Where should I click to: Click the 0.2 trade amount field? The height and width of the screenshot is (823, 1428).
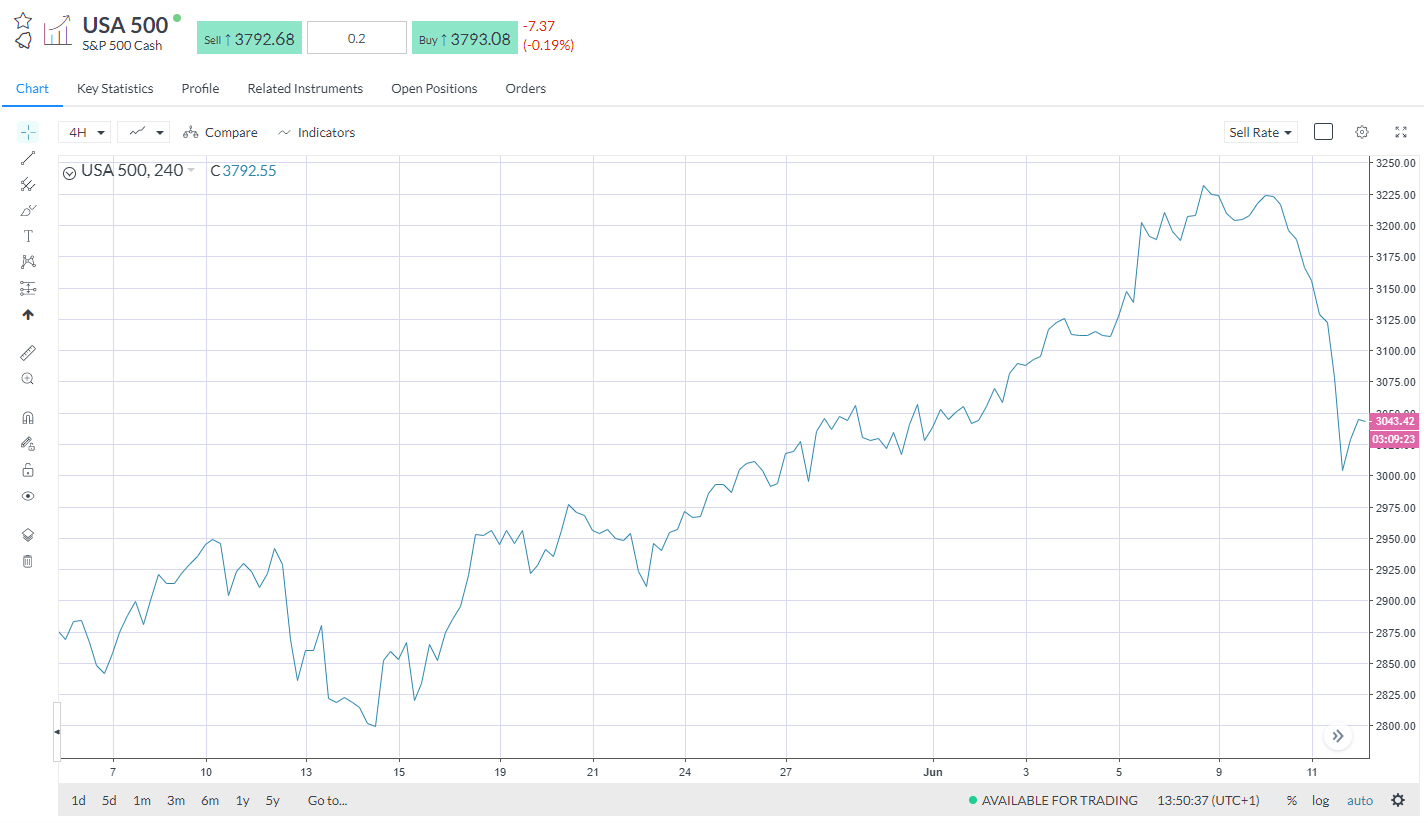tap(356, 36)
